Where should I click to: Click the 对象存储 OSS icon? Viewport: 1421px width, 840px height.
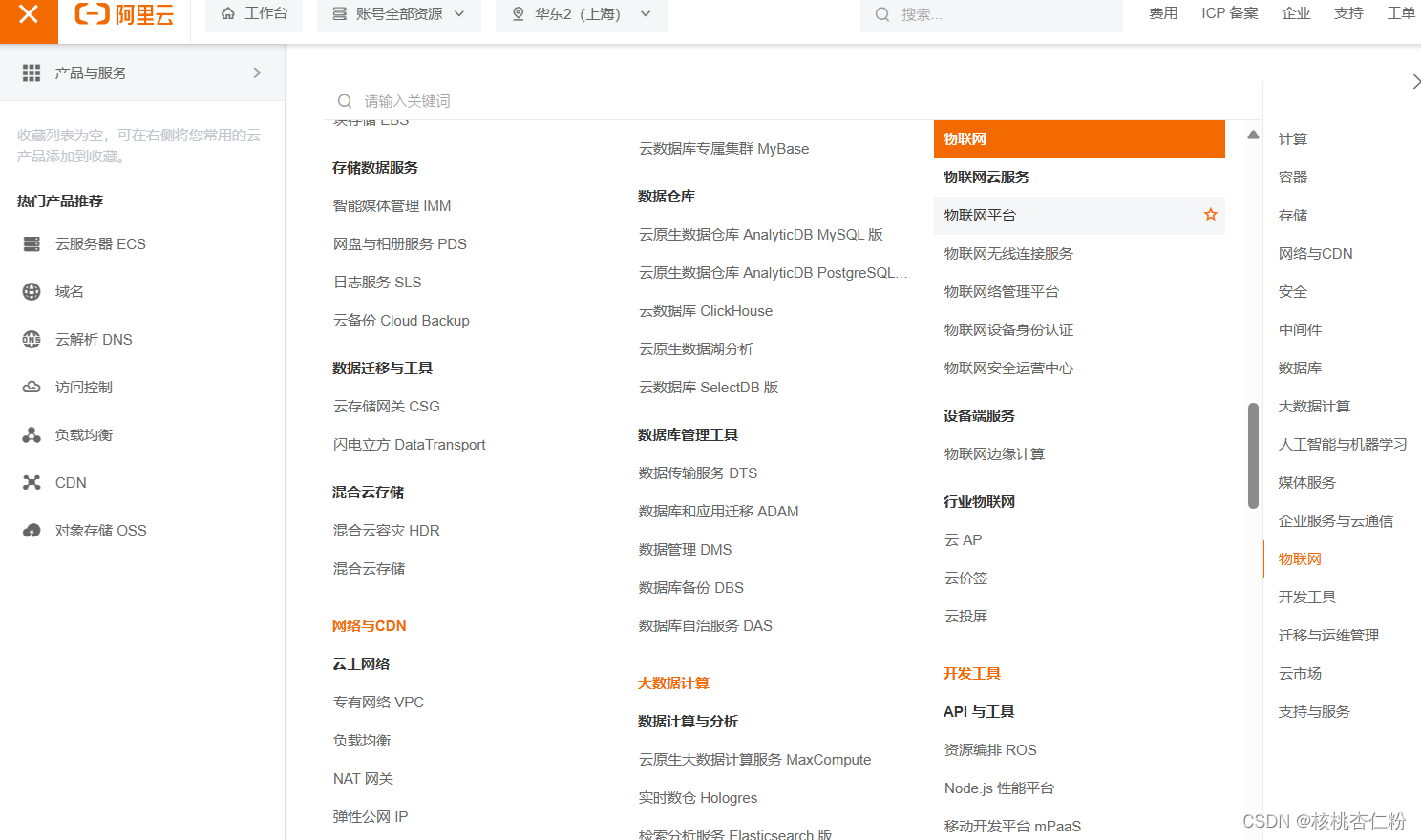tap(32, 530)
